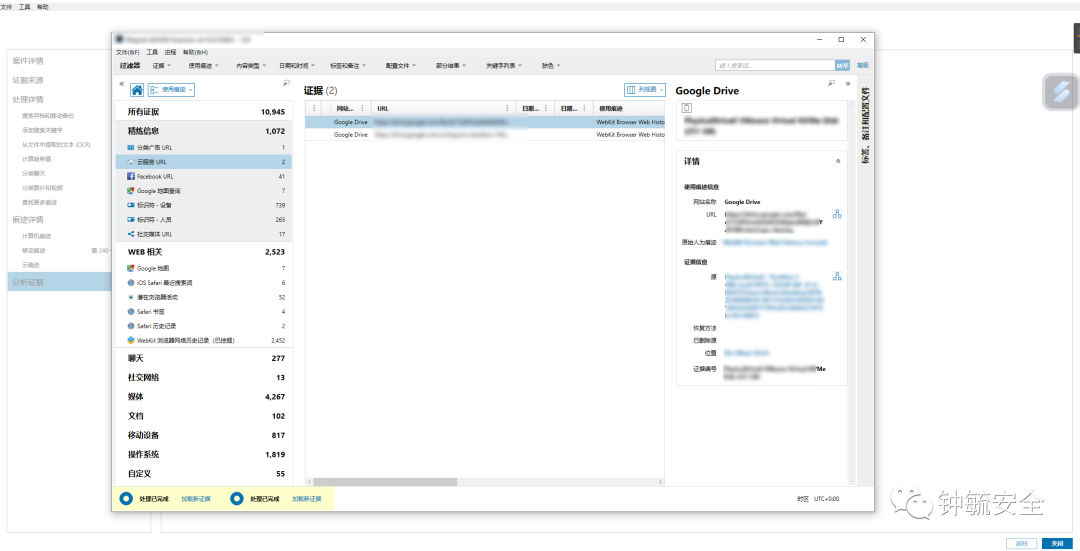
Task: Click the icon beside 标识符 - 设备
Action: (131, 205)
